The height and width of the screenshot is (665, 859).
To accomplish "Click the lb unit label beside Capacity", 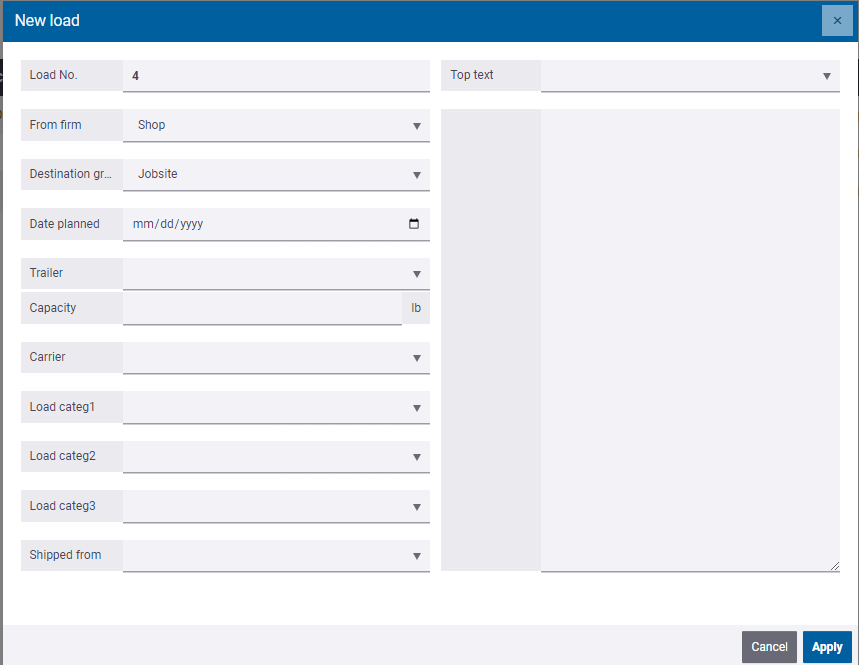I will tap(416, 308).
